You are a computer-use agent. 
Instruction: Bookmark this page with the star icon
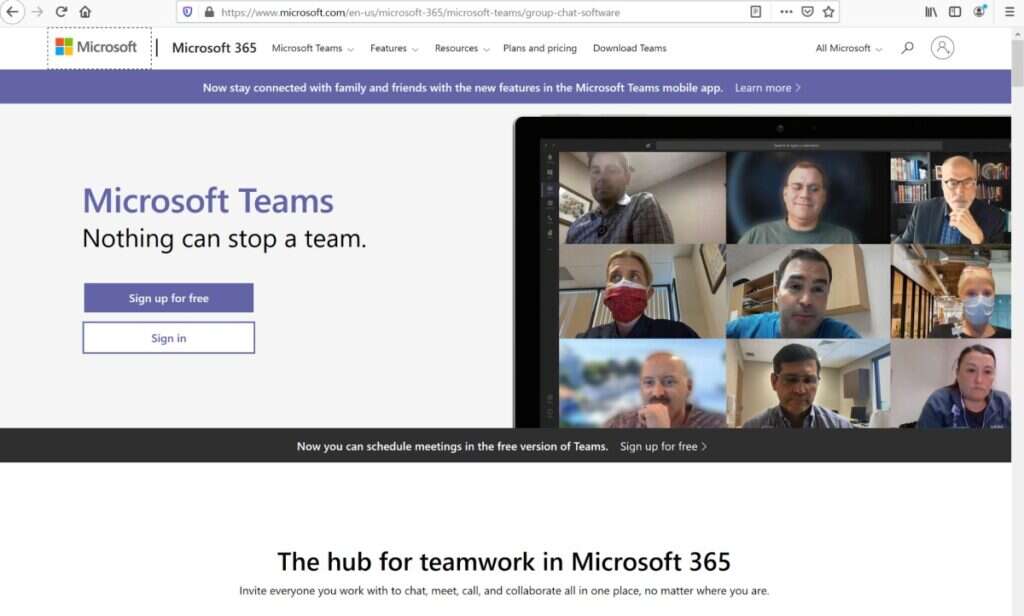point(828,13)
